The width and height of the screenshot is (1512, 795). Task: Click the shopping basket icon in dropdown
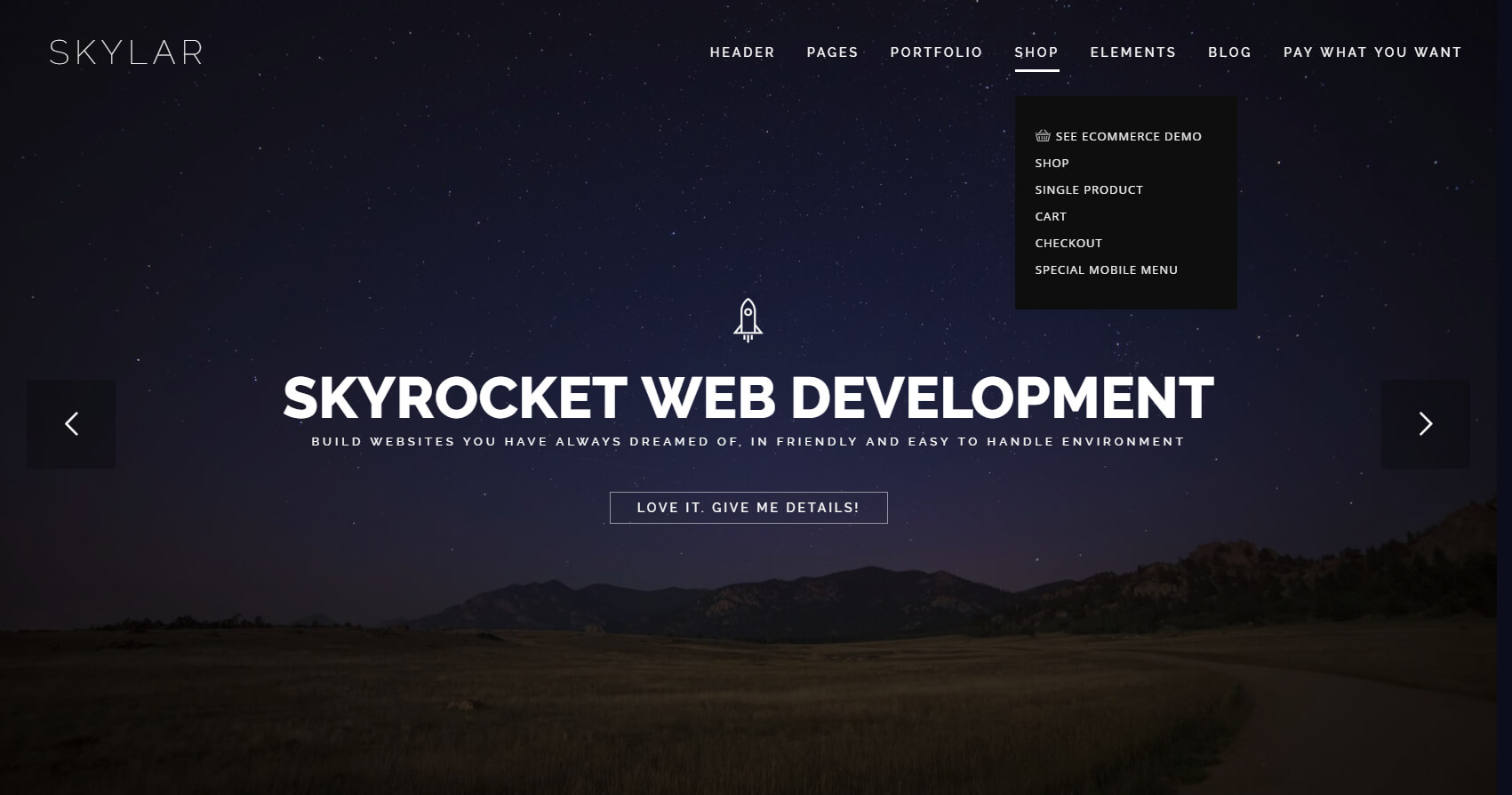[1043, 136]
